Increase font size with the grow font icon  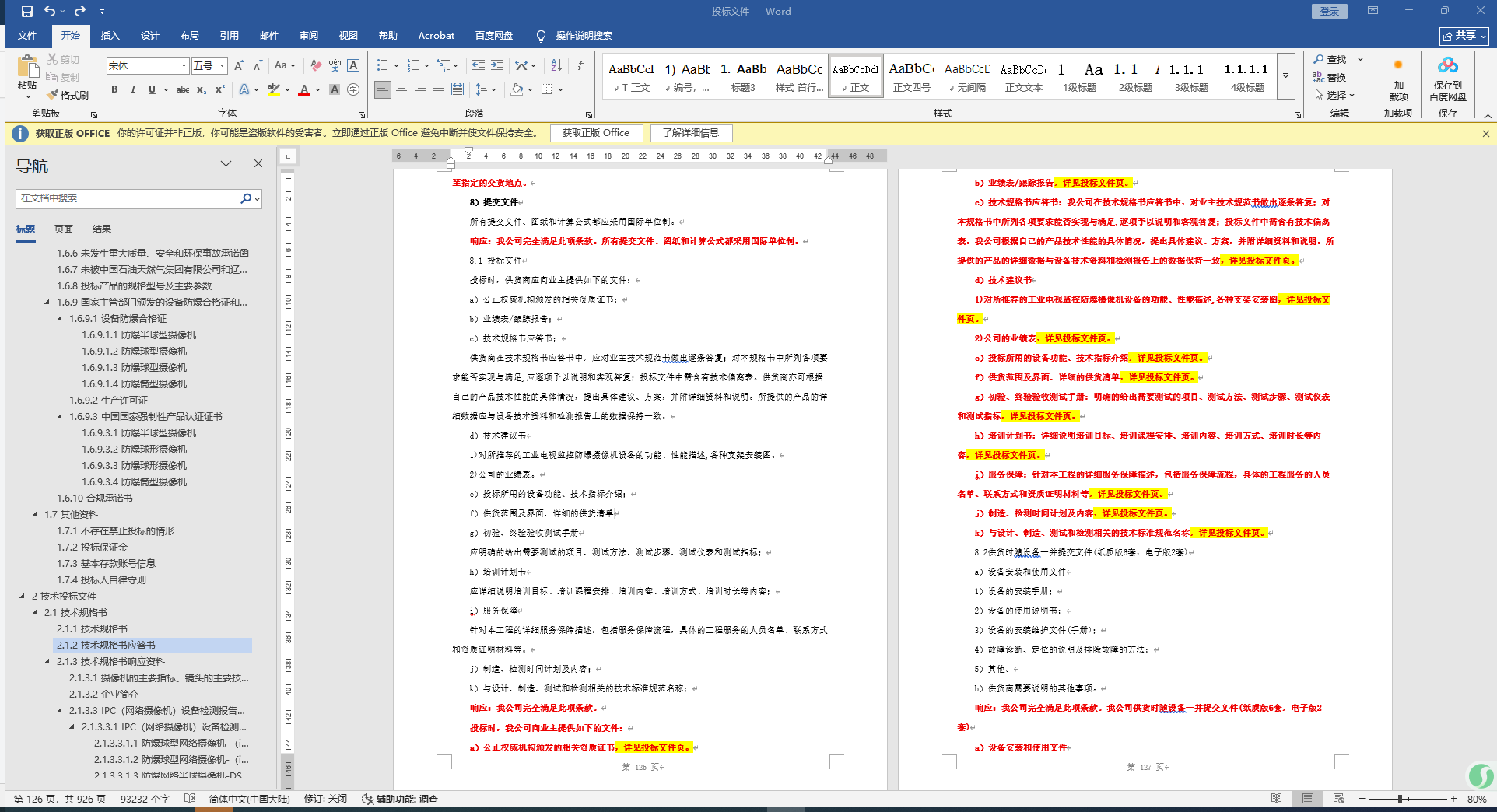point(240,65)
